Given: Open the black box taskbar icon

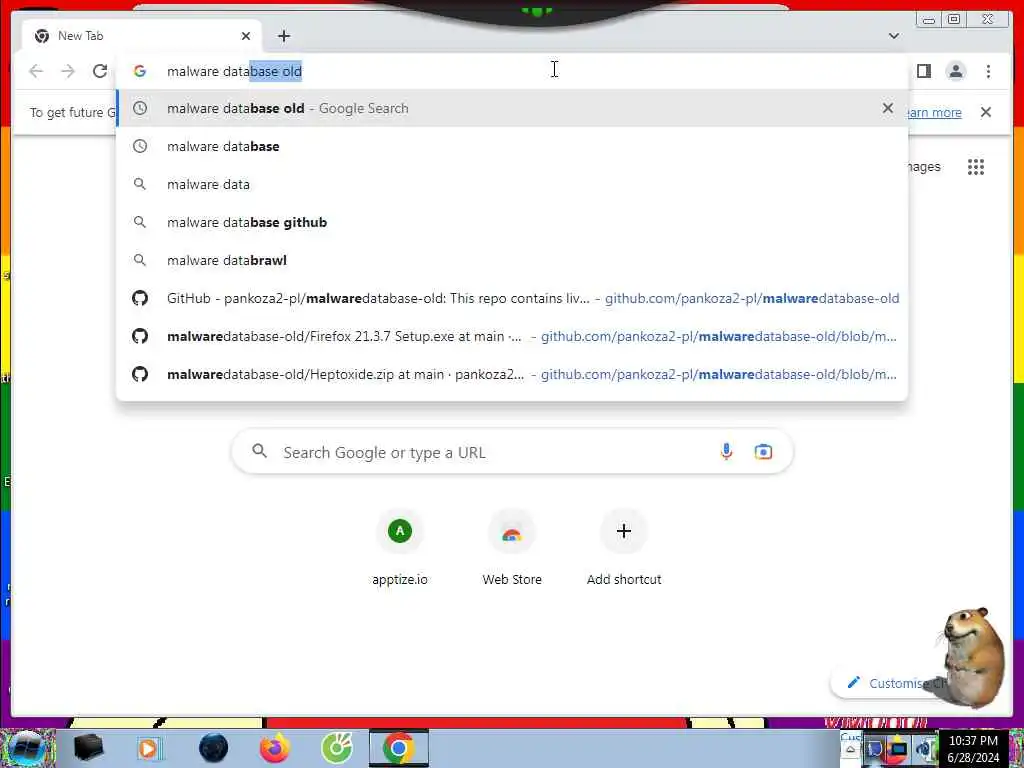Looking at the screenshot, I should click(x=88, y=748).
